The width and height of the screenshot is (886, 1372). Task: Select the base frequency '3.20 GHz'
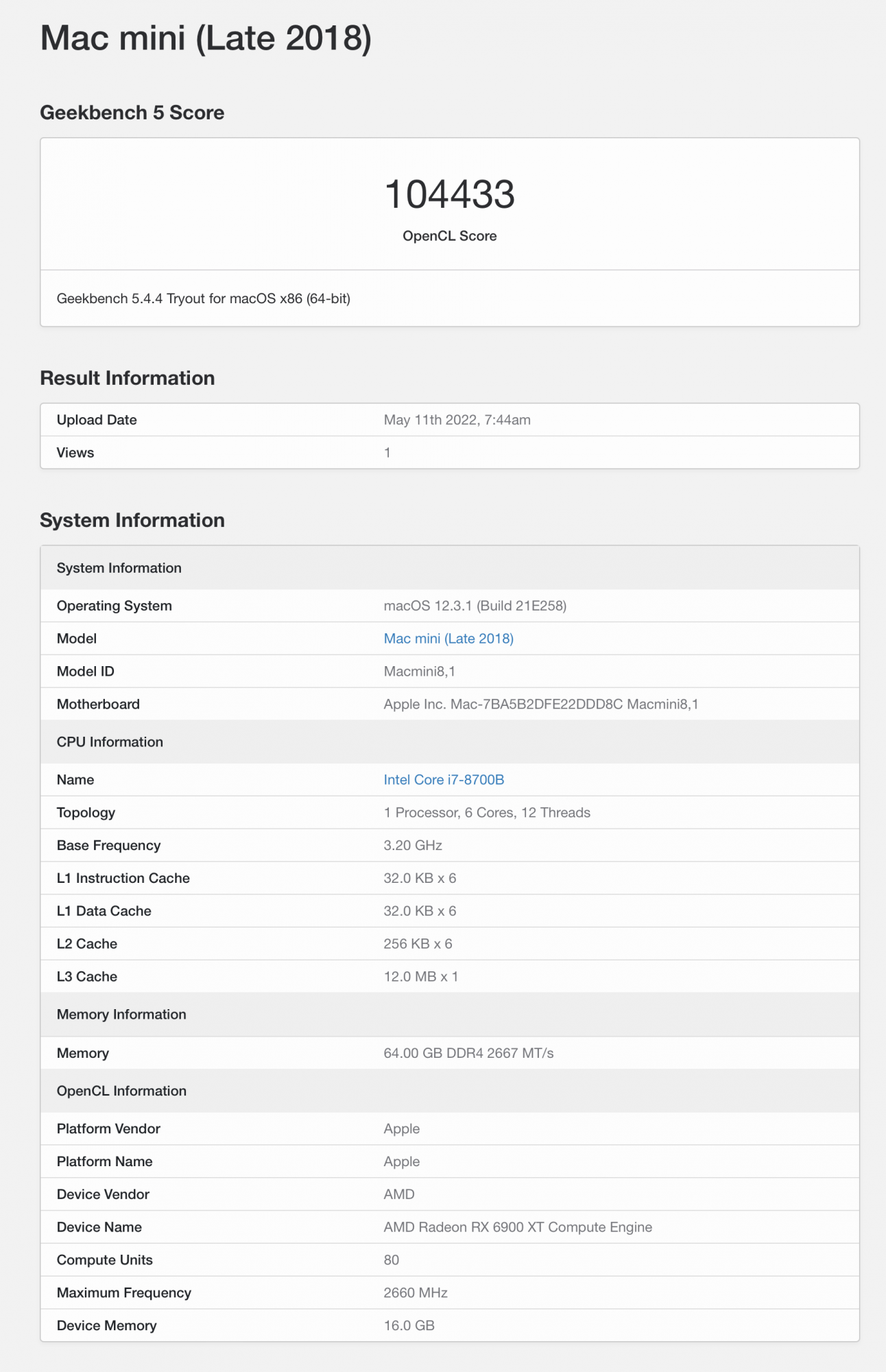click(x=413, y=846)
